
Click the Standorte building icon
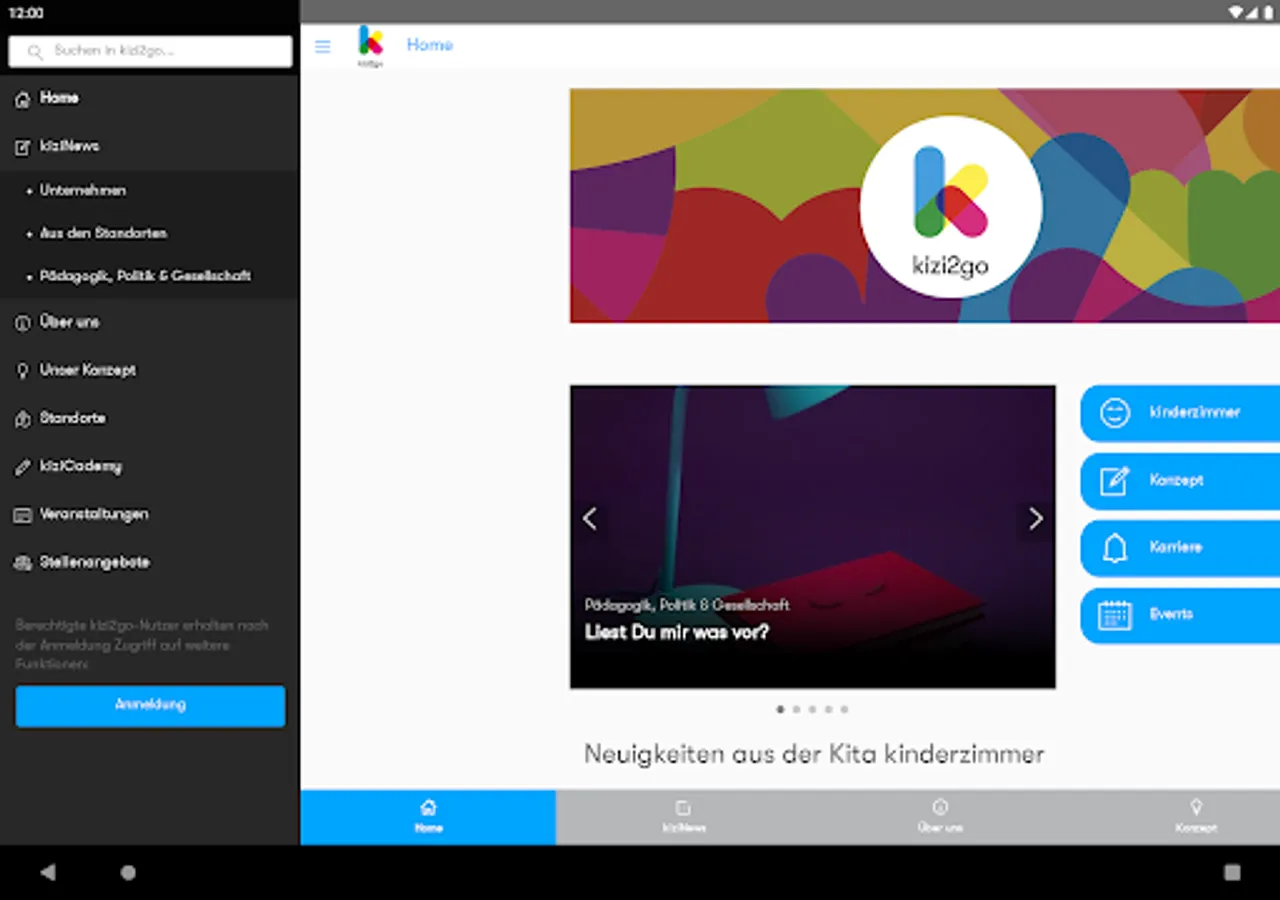(x=23, y=419)
